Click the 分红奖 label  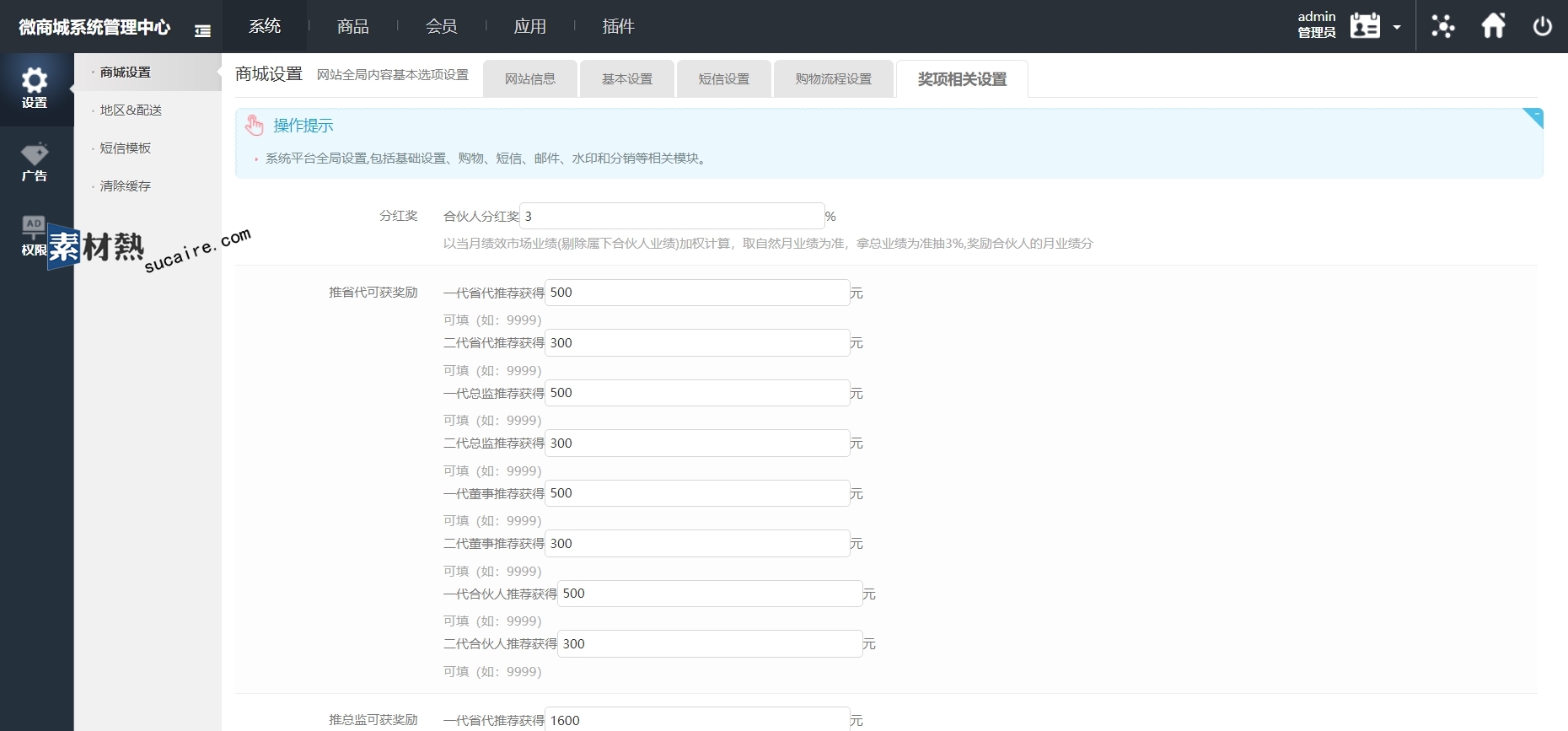point(399,216)
